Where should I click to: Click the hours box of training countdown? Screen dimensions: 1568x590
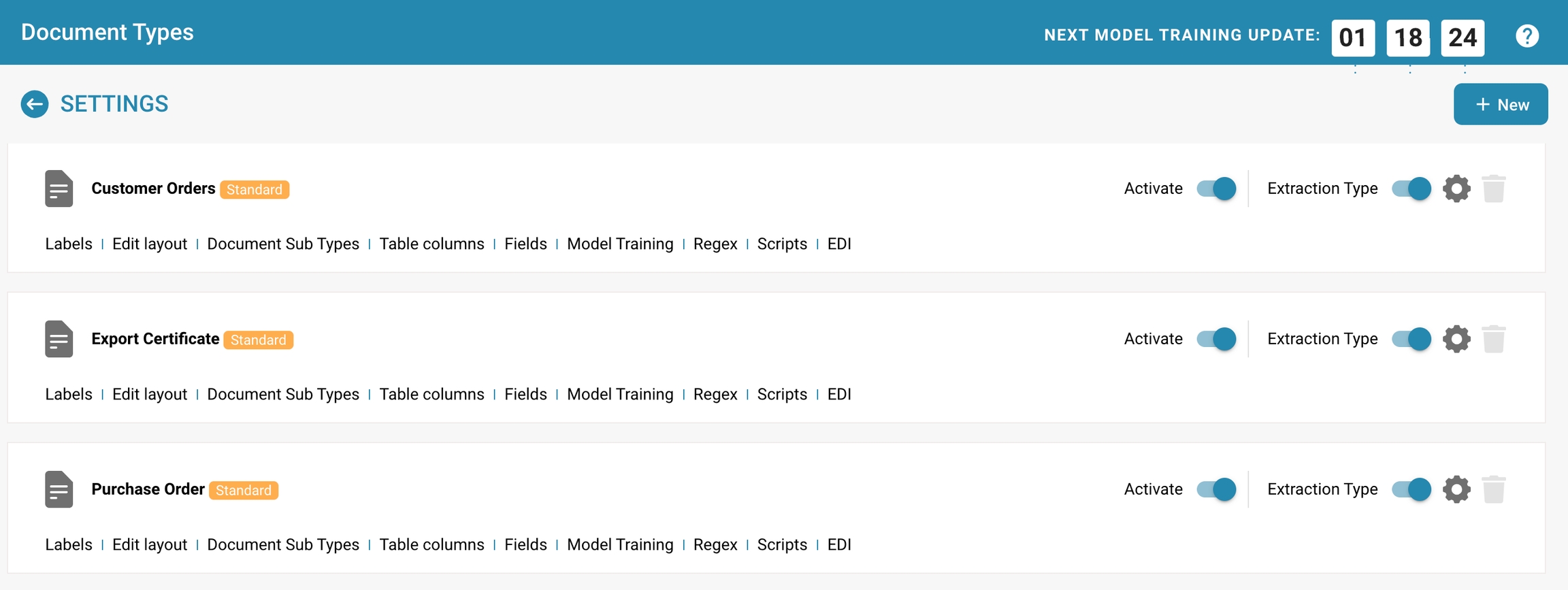click(x=1353, y=37)
